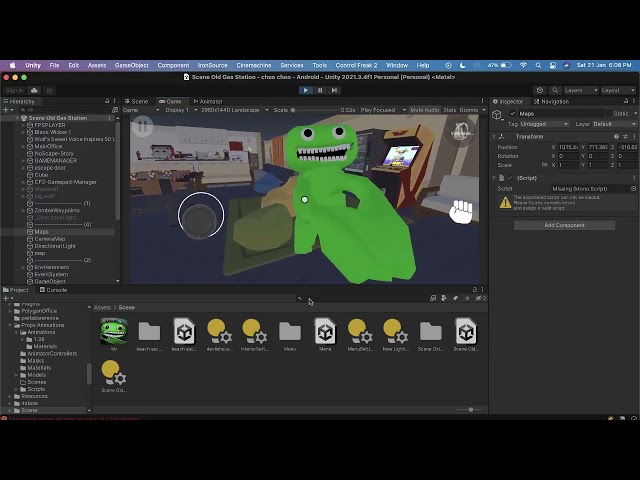Toggle Gizmos in the Game view
640x480 pixels.
pos(469,110)
